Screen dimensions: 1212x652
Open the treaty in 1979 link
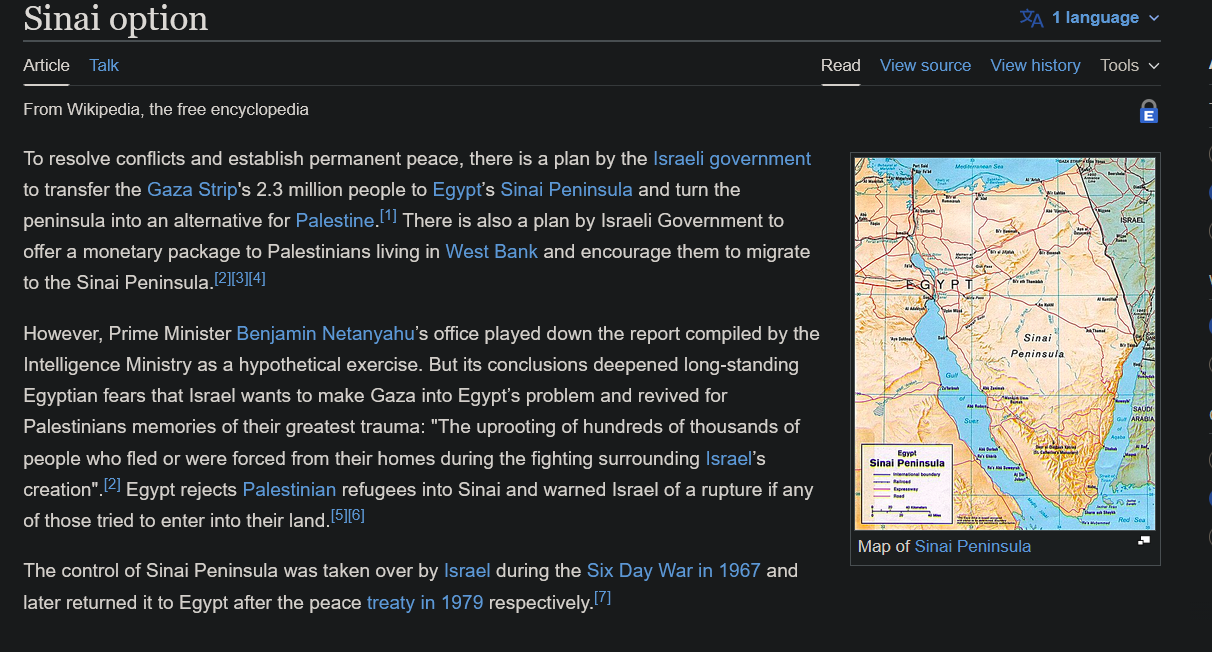pos(425,602)
